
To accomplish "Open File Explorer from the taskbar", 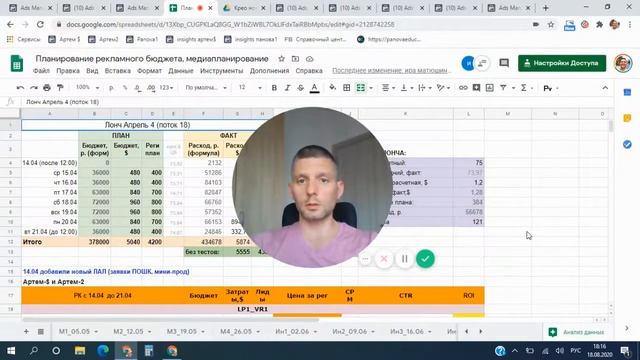I will (x=80, y=351).
